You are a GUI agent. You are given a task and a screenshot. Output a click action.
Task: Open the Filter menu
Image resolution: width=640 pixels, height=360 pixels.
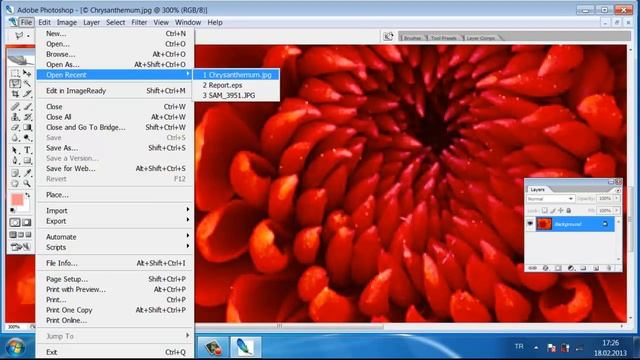point(139,22)
